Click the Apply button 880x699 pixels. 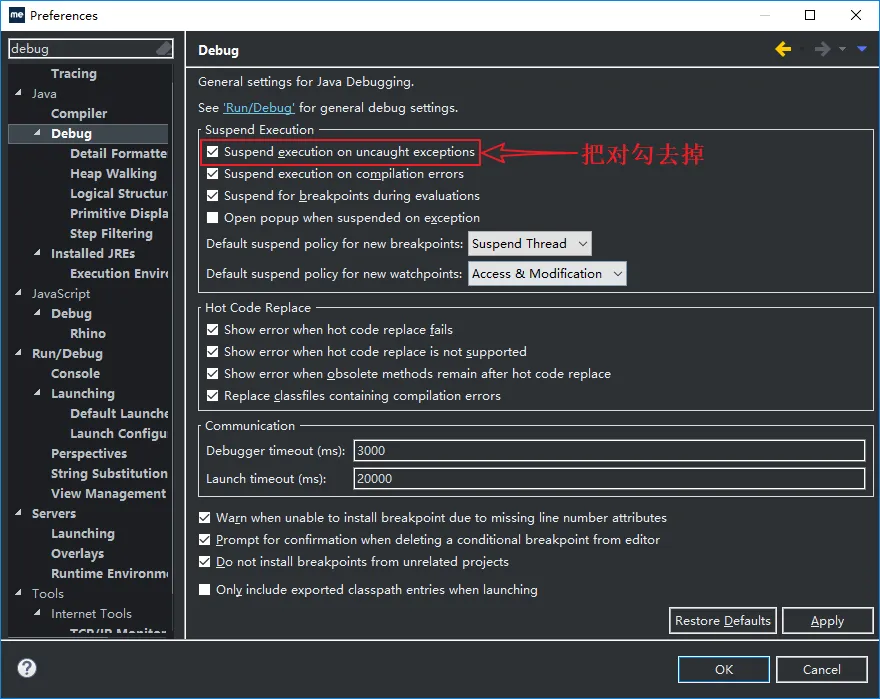(x=827, y=620)
